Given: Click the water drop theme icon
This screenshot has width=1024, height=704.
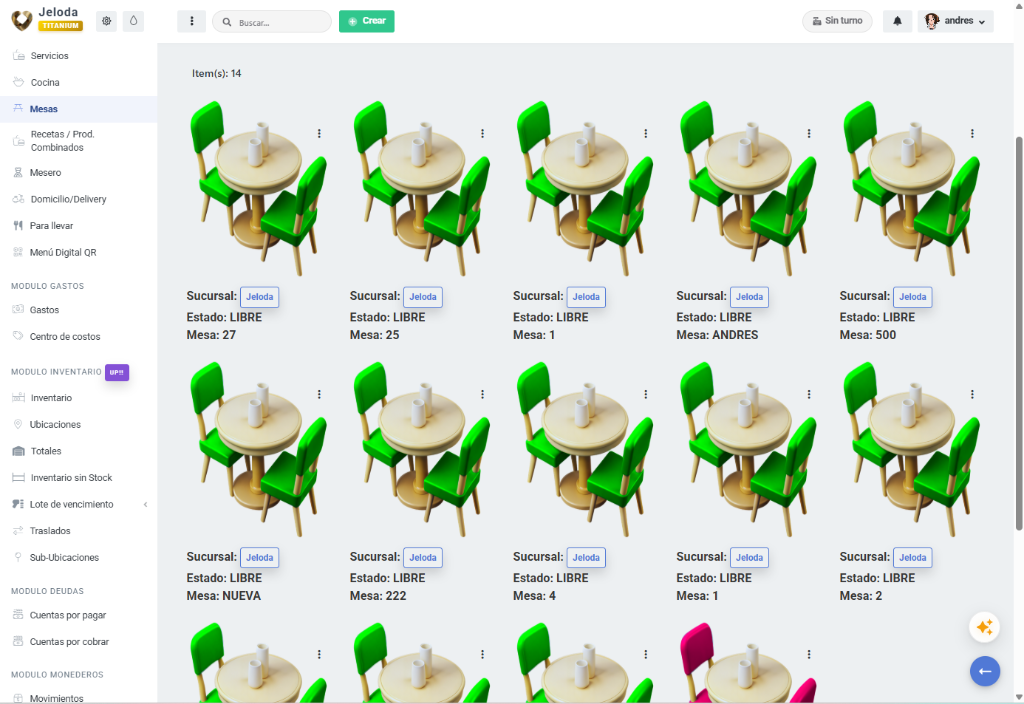Looking at the screenshot, I should coord(133,21).
